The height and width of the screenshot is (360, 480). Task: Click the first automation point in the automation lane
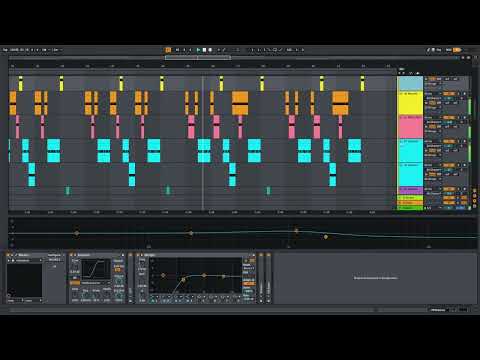(77, 233)
